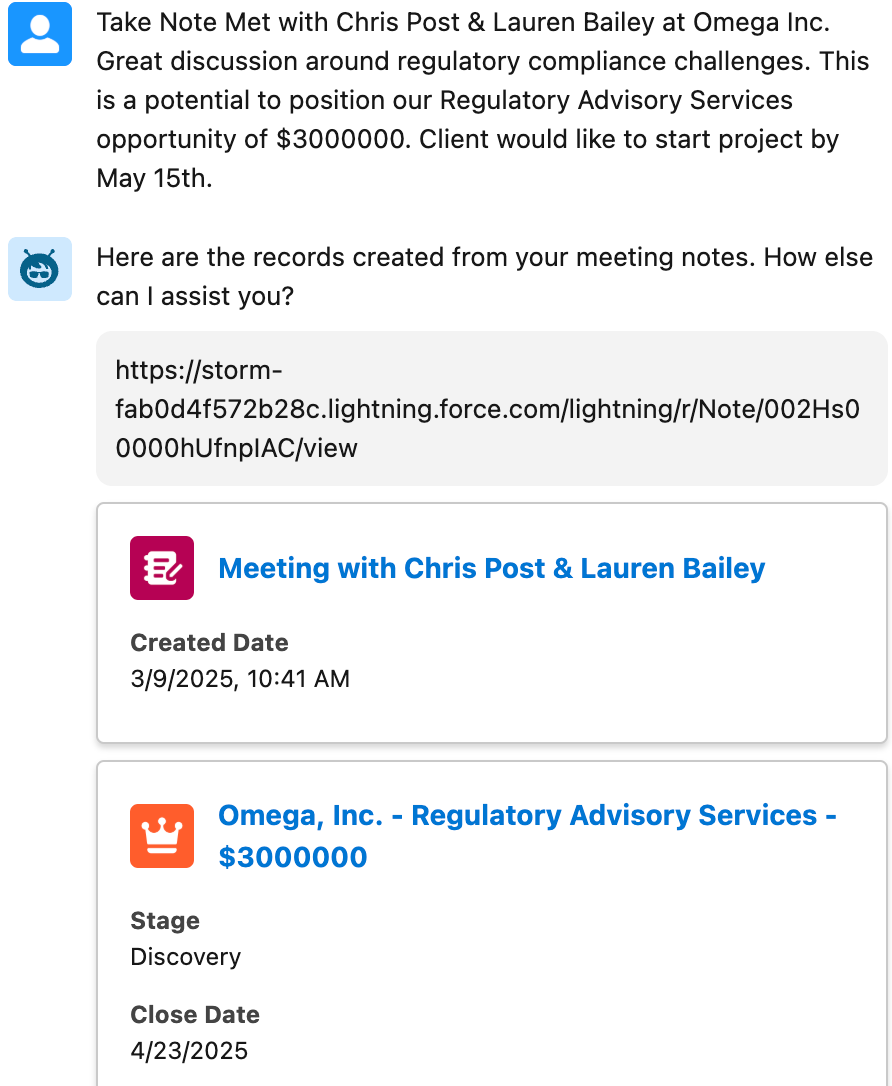This screenshot has width=892, height=1086.
Task: Click the Stage field label
Action: coord(165,921)
